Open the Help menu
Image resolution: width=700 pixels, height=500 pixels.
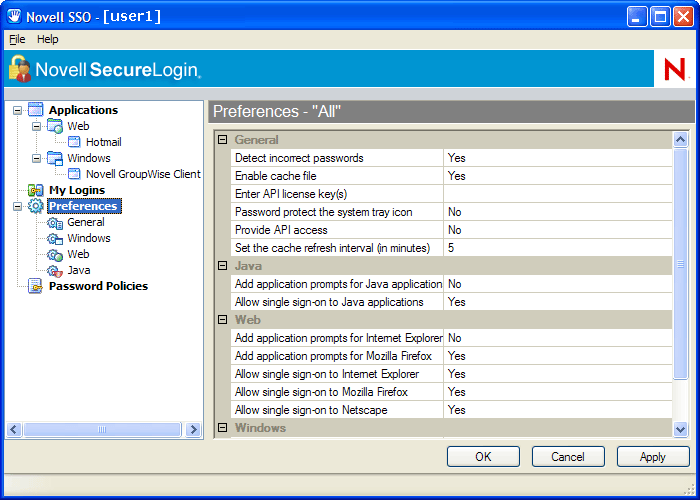point(48,39)
